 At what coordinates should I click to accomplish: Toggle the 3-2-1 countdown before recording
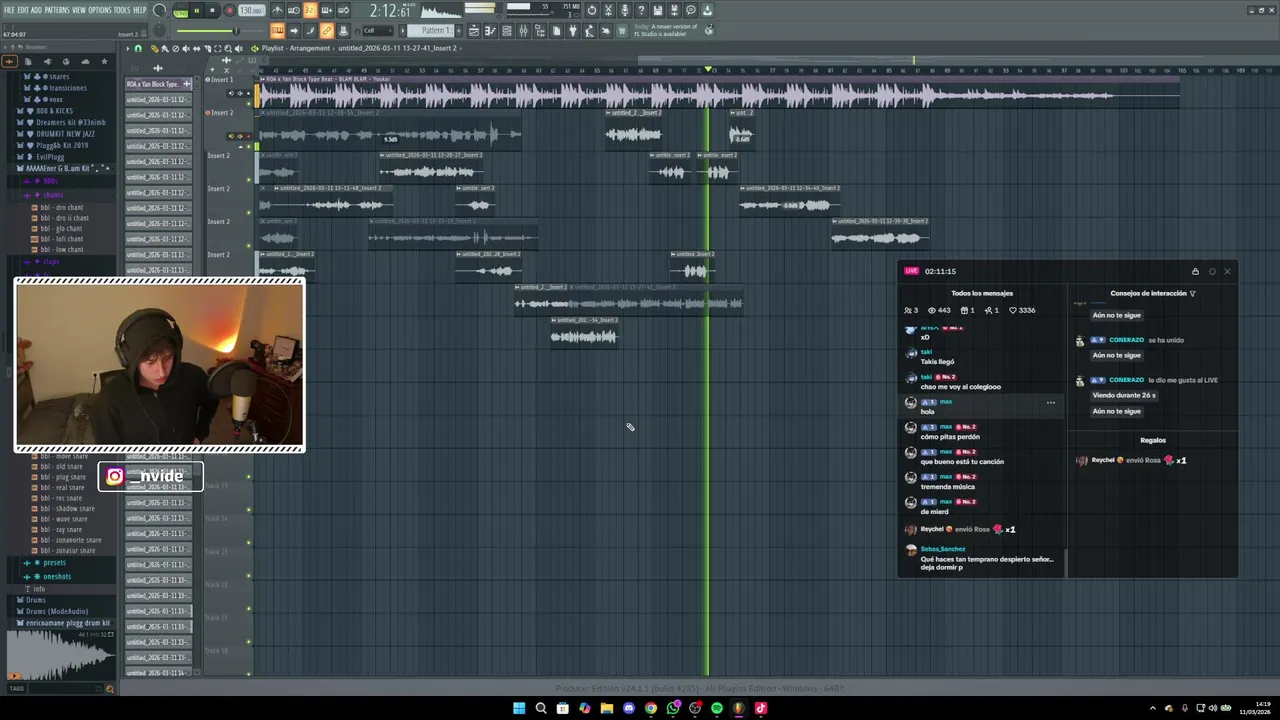(311, 11)
